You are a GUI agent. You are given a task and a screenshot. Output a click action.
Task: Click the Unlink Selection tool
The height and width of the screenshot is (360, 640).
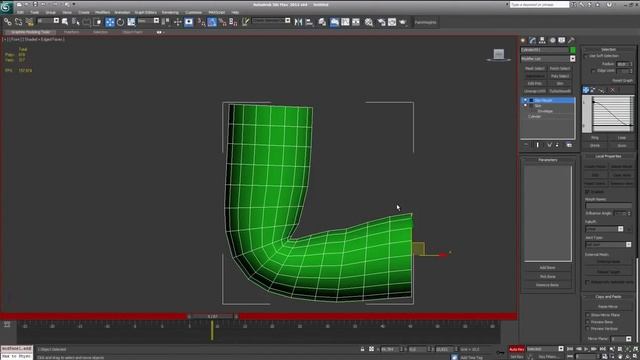18,22
